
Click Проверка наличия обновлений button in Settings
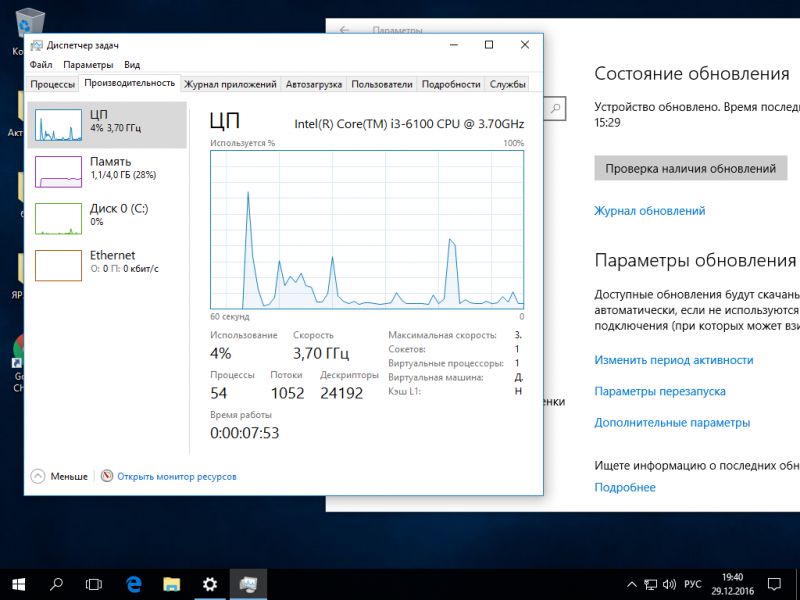click(x=691, y=168)
